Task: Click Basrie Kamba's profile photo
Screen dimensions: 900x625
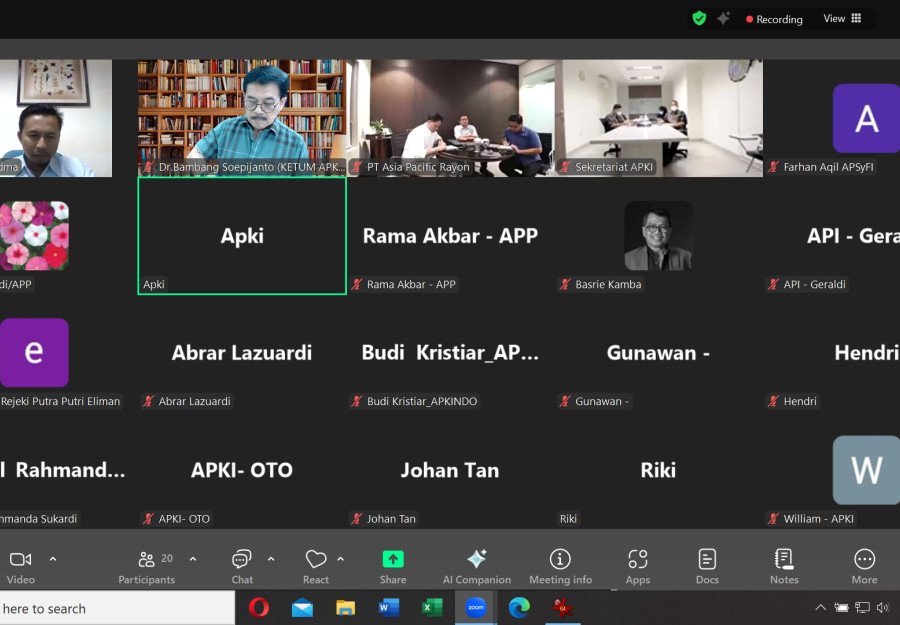Action: [x=658, y=235]
